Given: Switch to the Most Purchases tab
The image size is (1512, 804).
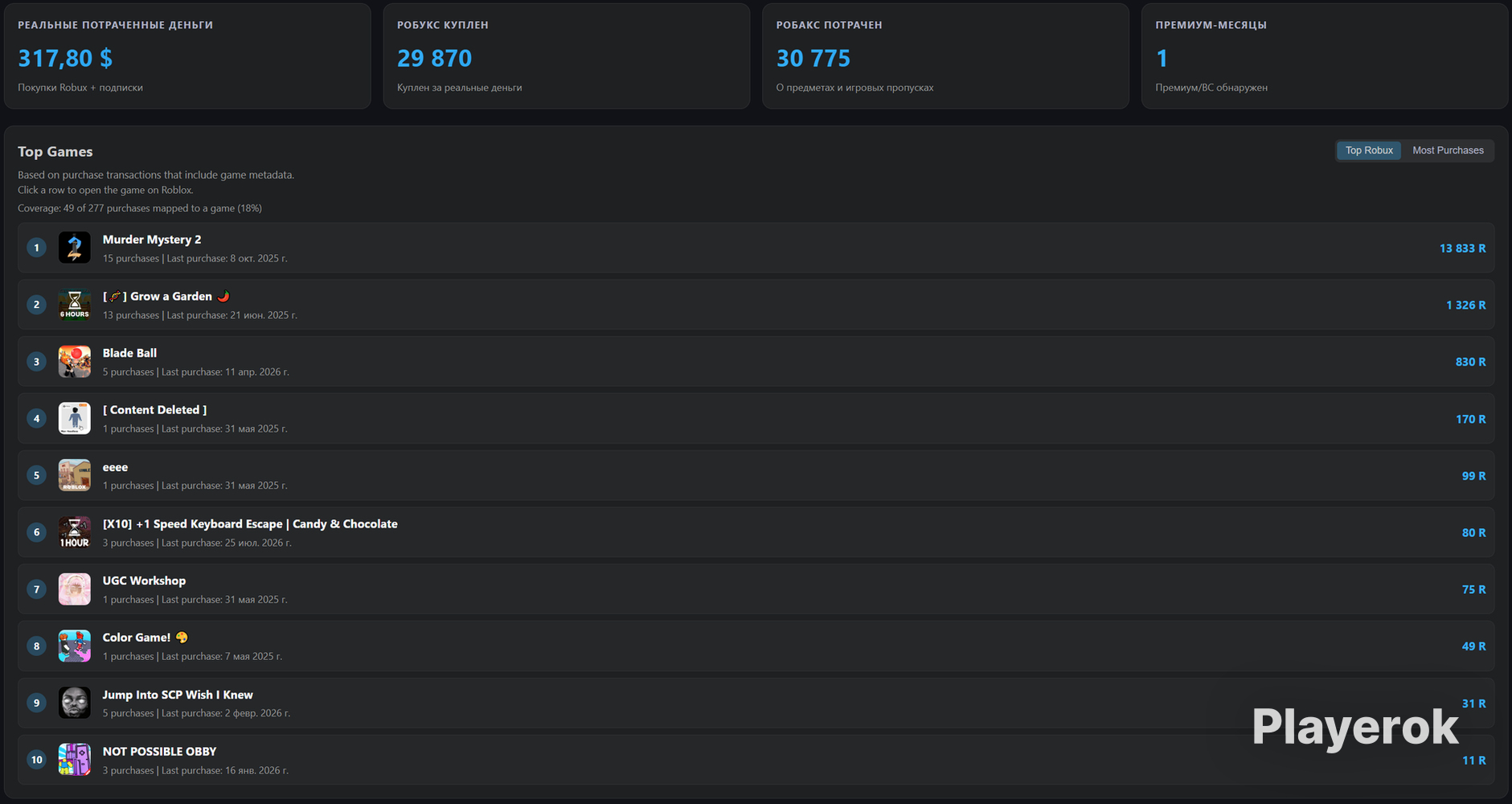Looking at the screenshot, I should pos(1448,150).
